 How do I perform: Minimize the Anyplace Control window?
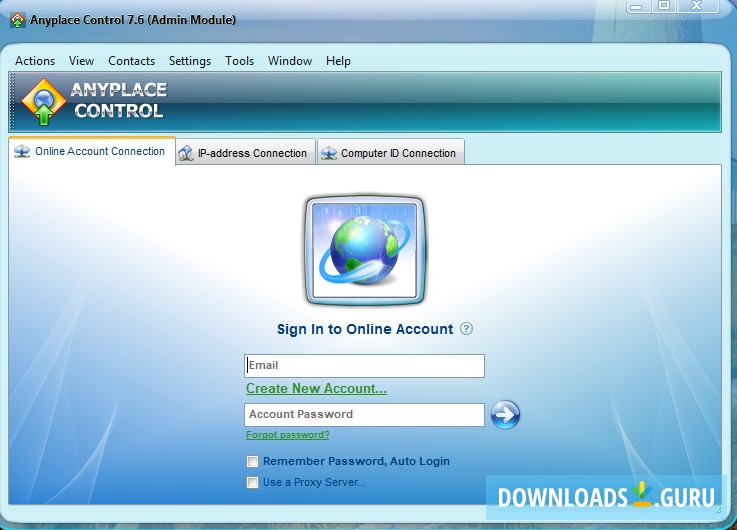637,6
